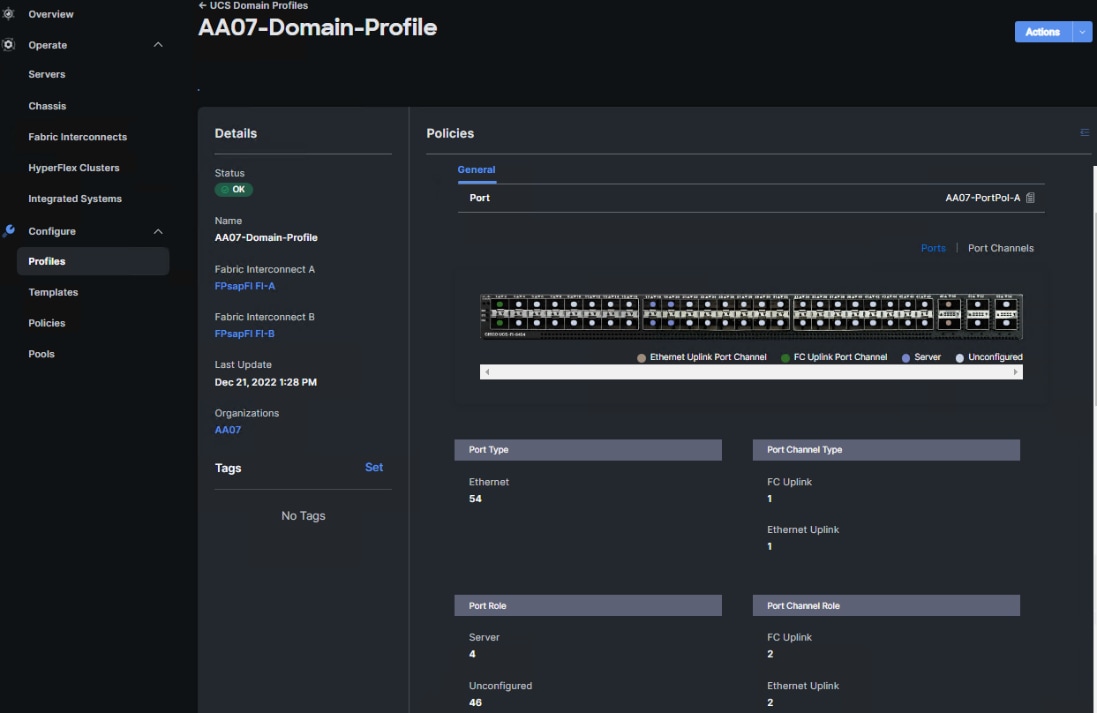Click the collapse panel icon in Policies header
1097x713 pixels.
[1084, 132]
